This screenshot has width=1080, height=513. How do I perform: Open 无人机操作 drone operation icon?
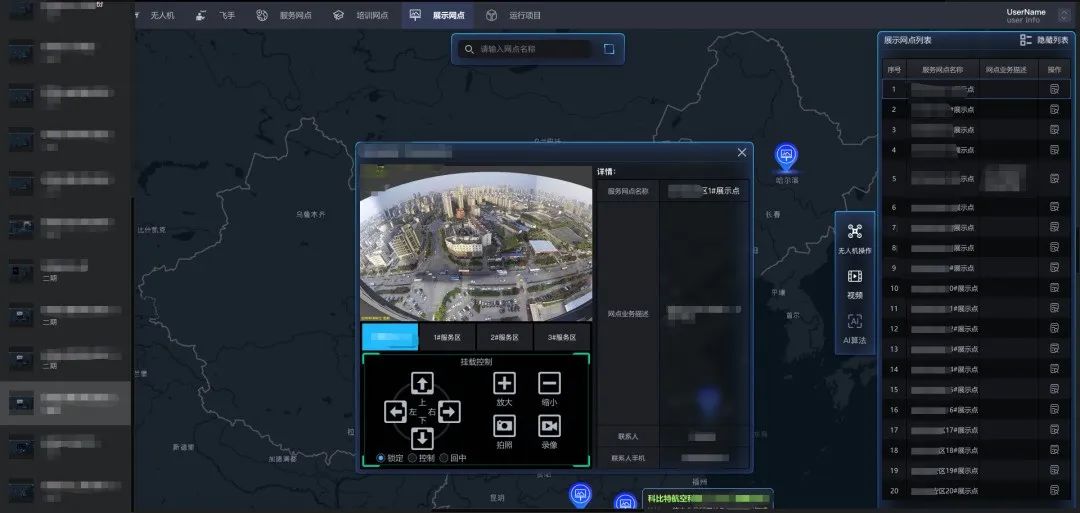pos(854,232)
